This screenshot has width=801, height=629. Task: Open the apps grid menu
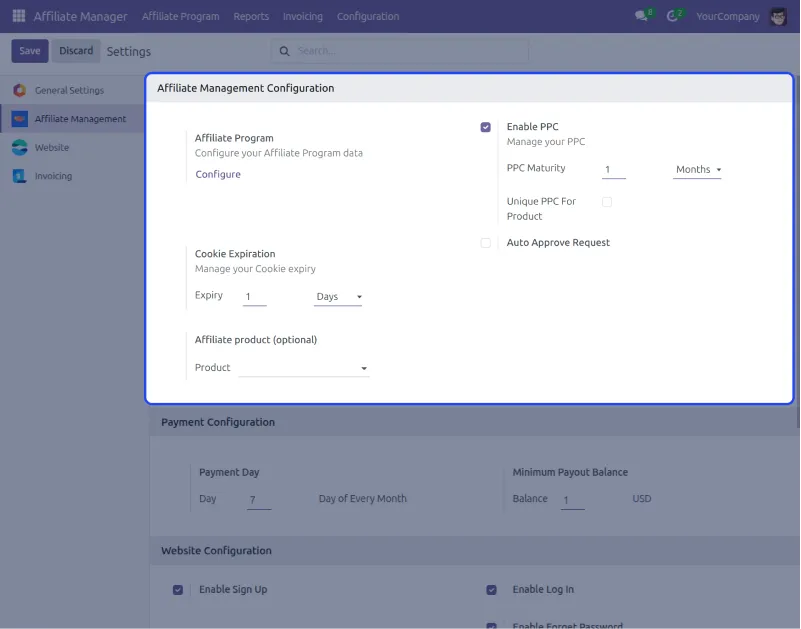pos(17,15)
